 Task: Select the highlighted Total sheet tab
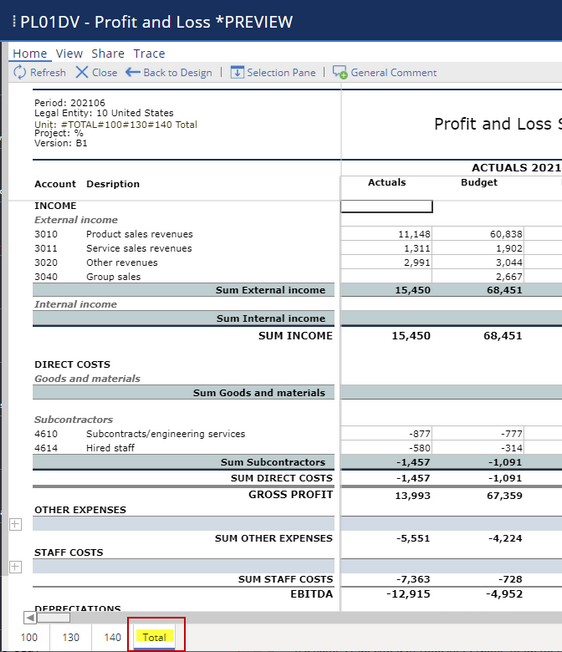coord(155,637)
